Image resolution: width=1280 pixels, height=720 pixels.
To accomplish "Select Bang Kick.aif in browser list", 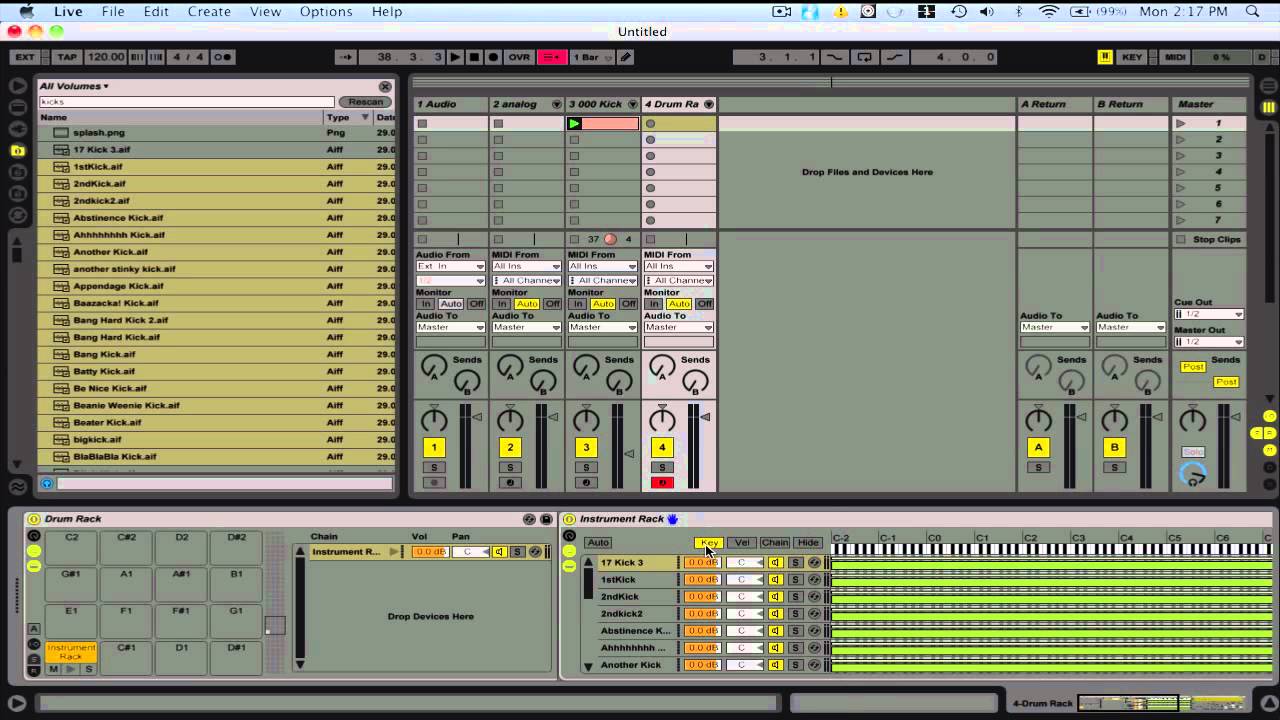I will [x=104, y=354].
